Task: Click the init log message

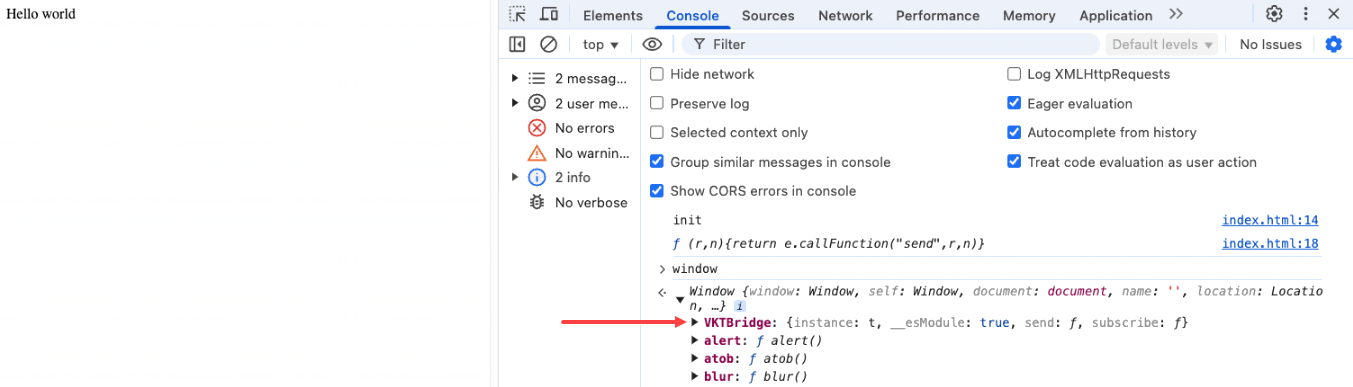Action: click(687, 220)
